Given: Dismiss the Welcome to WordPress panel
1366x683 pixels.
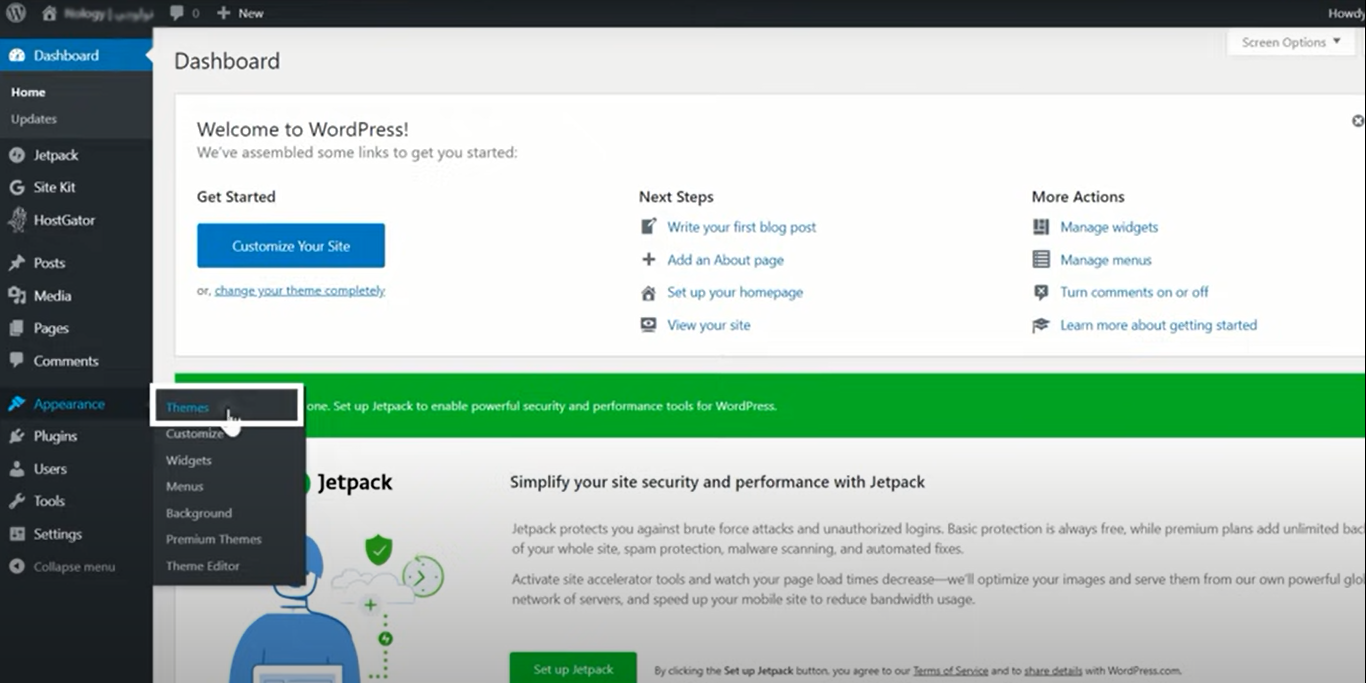Looking at the screenshot, I should tap(1358, 121).
